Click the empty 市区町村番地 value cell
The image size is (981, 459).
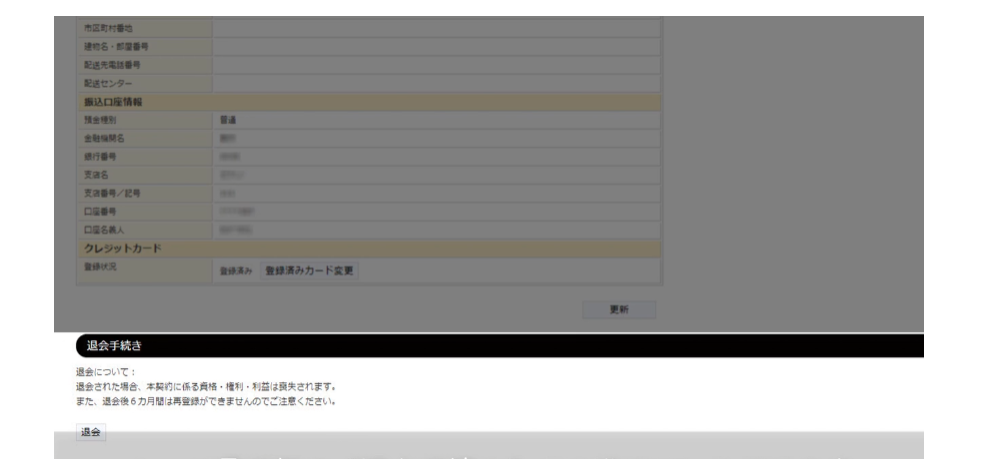436,28
